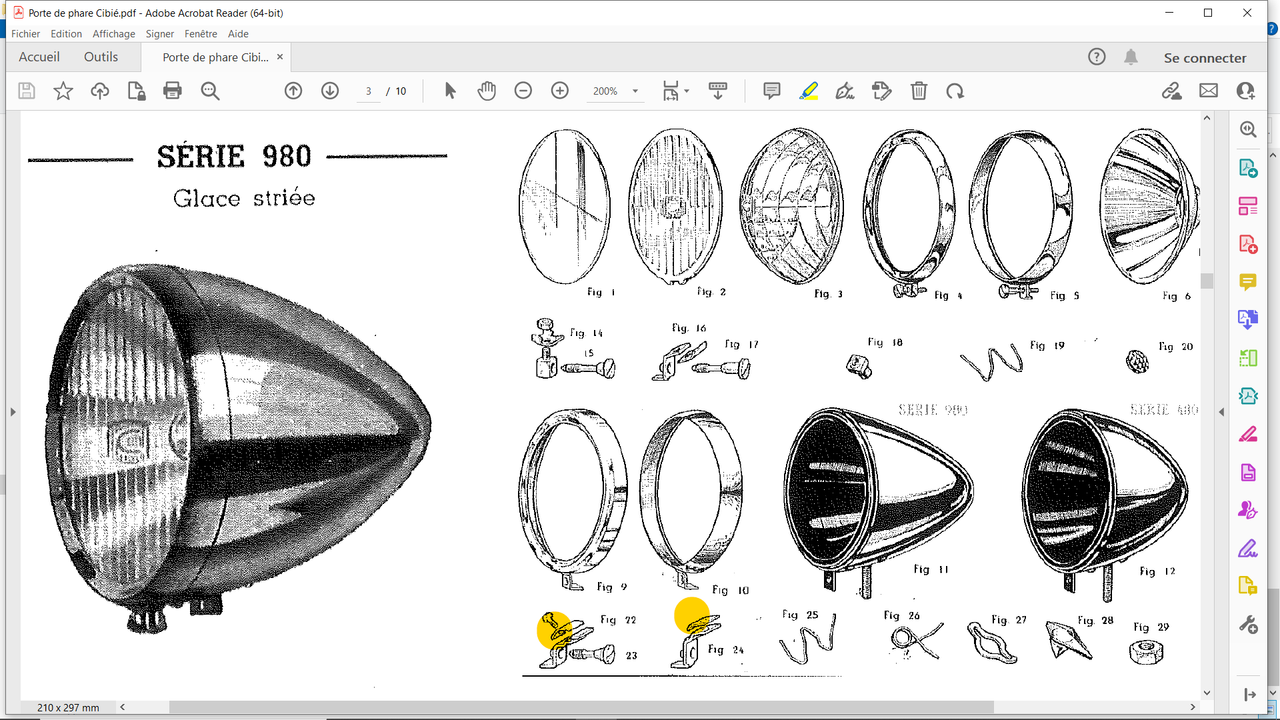Open the Create PDF sidebar tool

(1248, 244)
